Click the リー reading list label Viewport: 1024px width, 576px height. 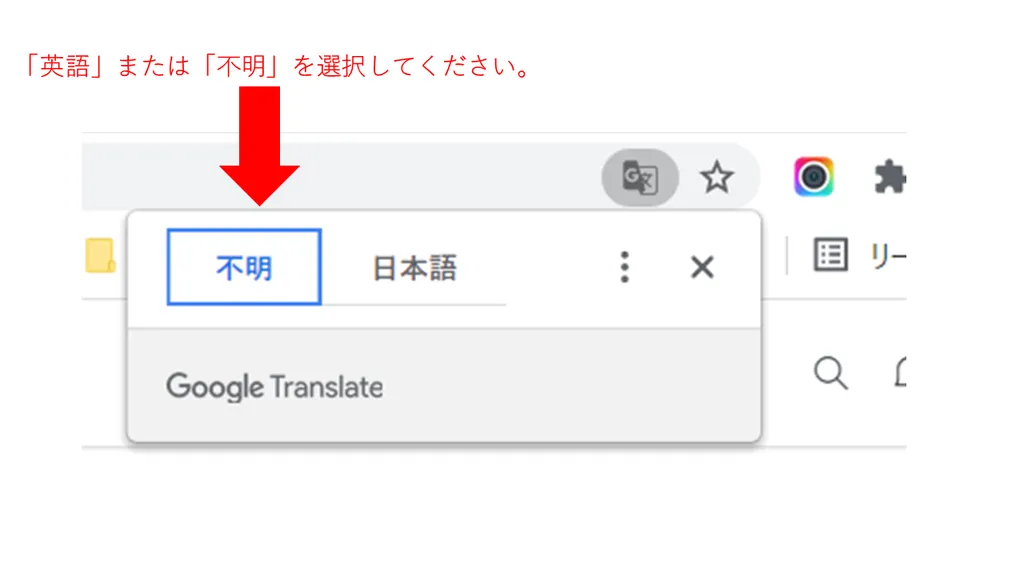click(x=888, y=256)
